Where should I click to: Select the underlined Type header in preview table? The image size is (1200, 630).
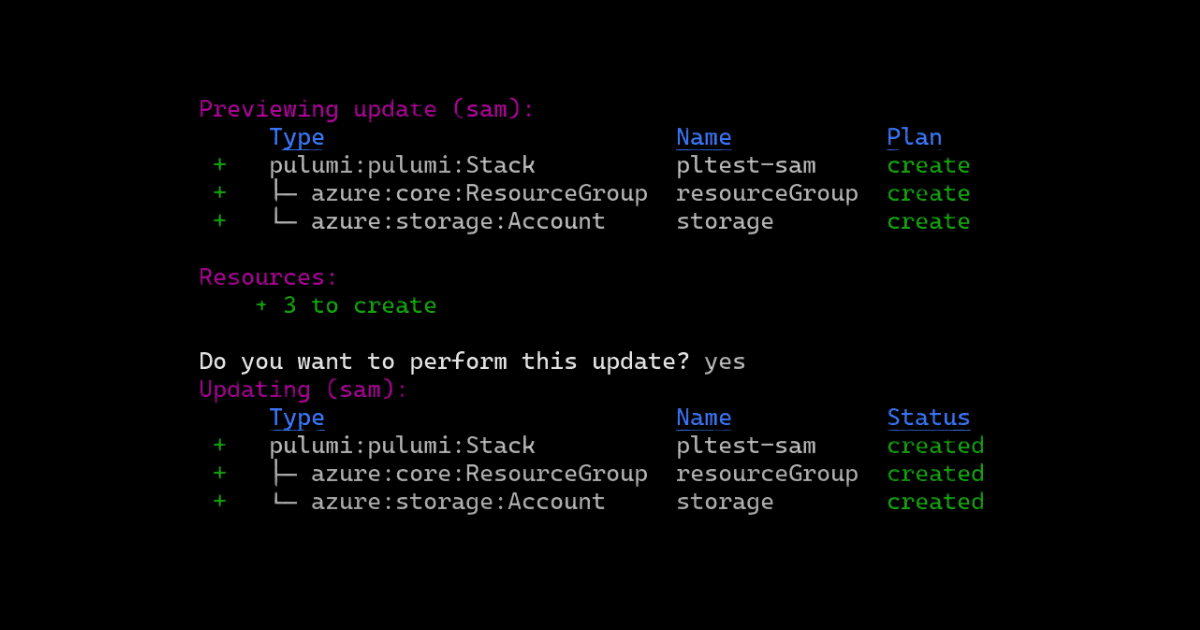[297, 138]
